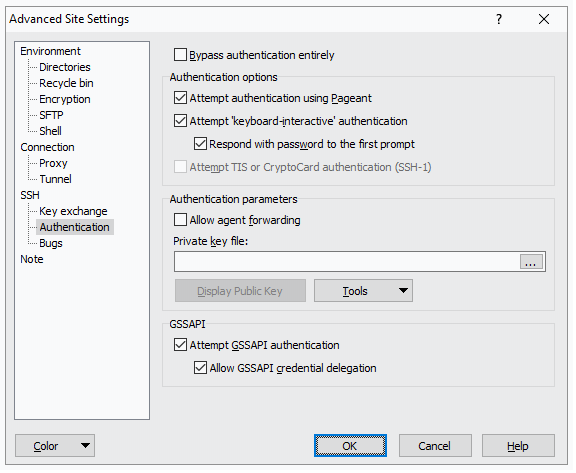Uncheck Allow GSSAPI credential delegation
The image size is (576, 473).
pos(200,368)
